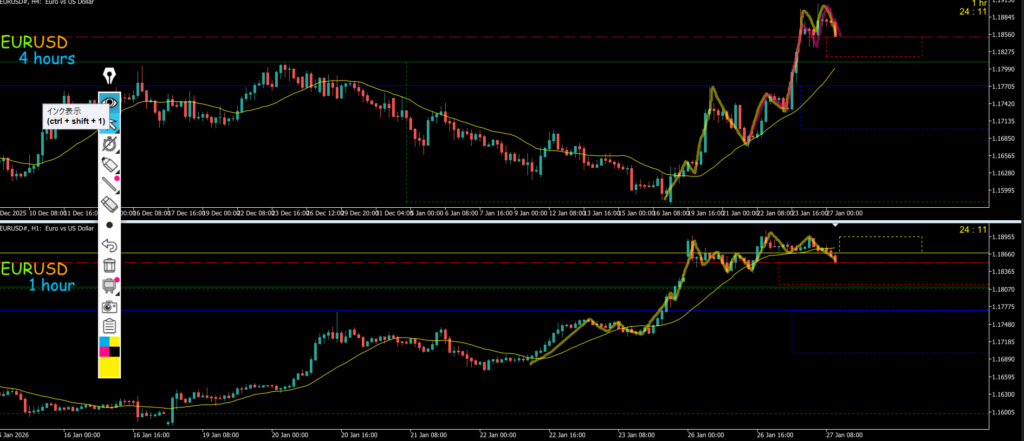
Task: Click the '23 Jan 08:00' label on the H1 time axis
Action: [635, 434]
